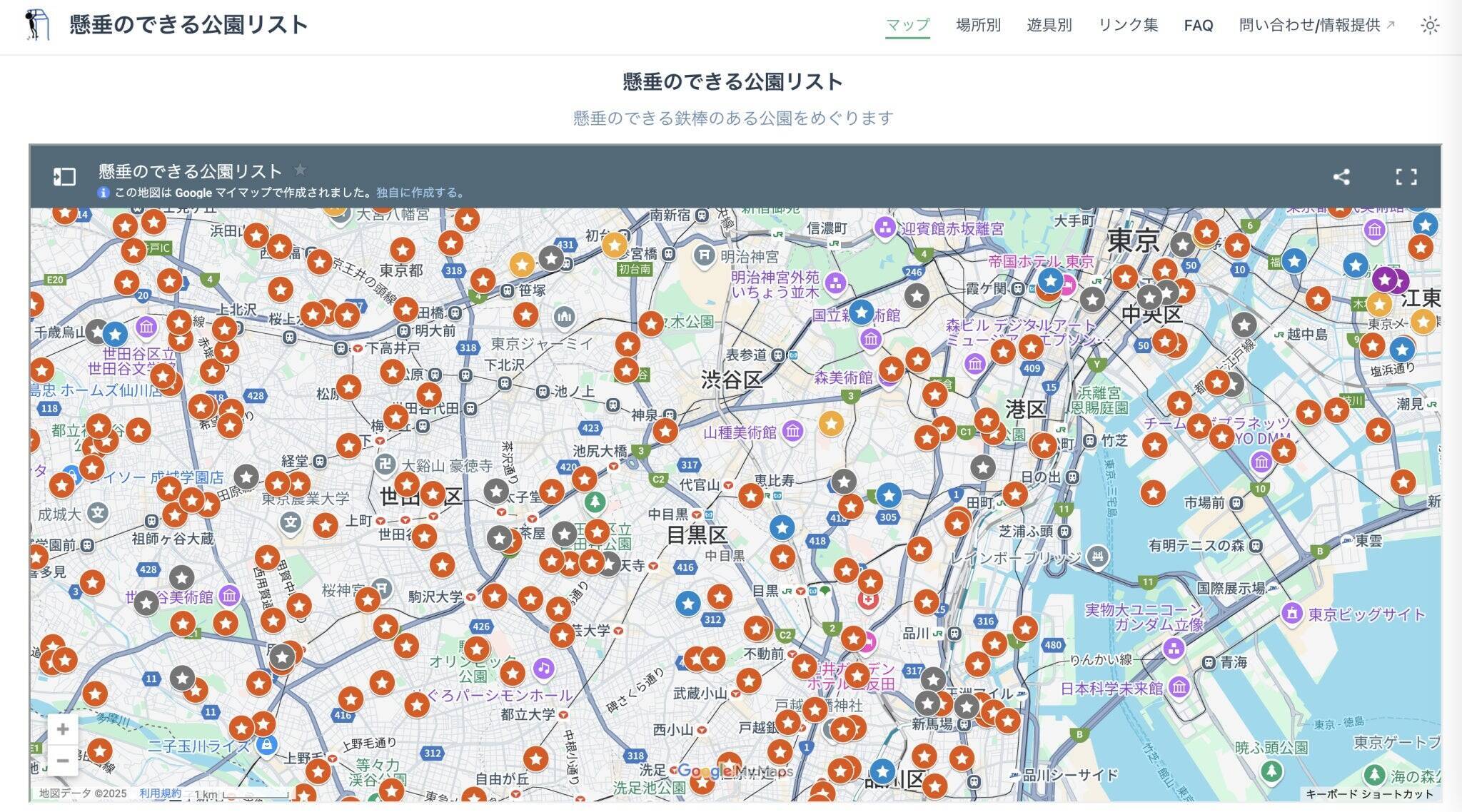1462x812 pixels.
Task: Open the 遊具別 menu item
Action: tap(1049, 25)
